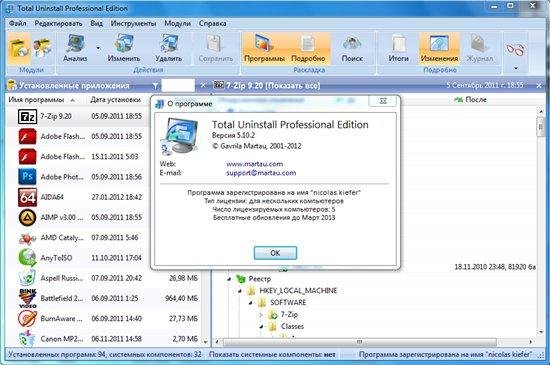550x365 pixels.
Task: Collapse the SOFTWARE tree node
Action: click(x=251, y=303)
